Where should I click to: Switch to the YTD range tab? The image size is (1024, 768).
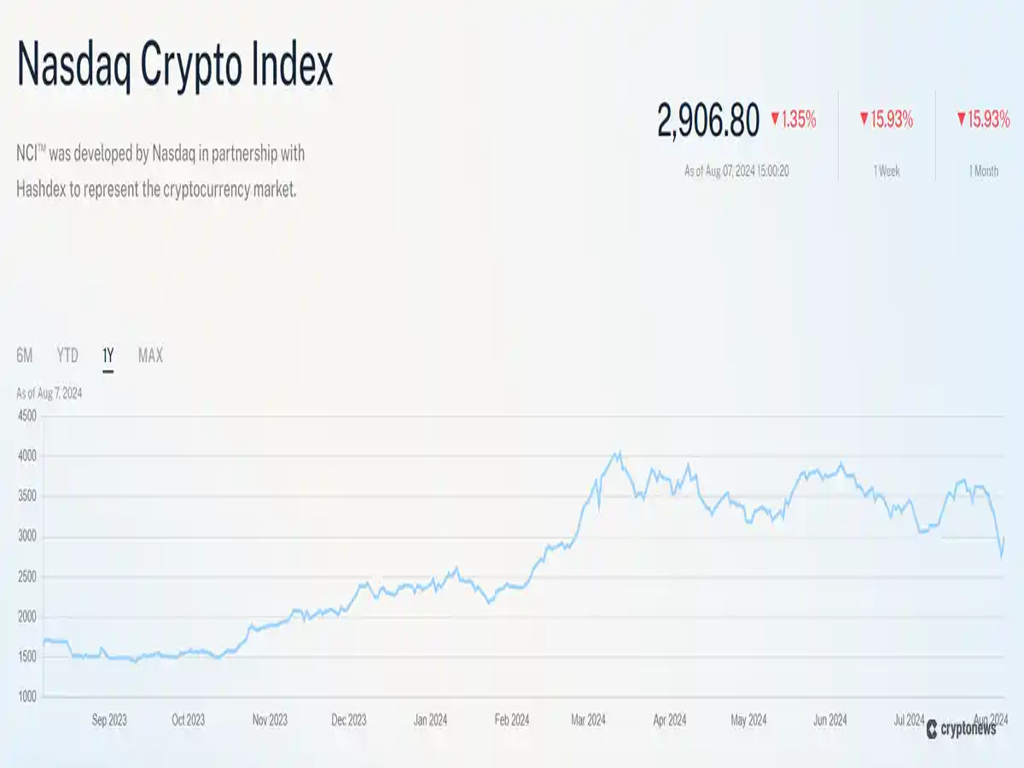click(x=67, y=355)
